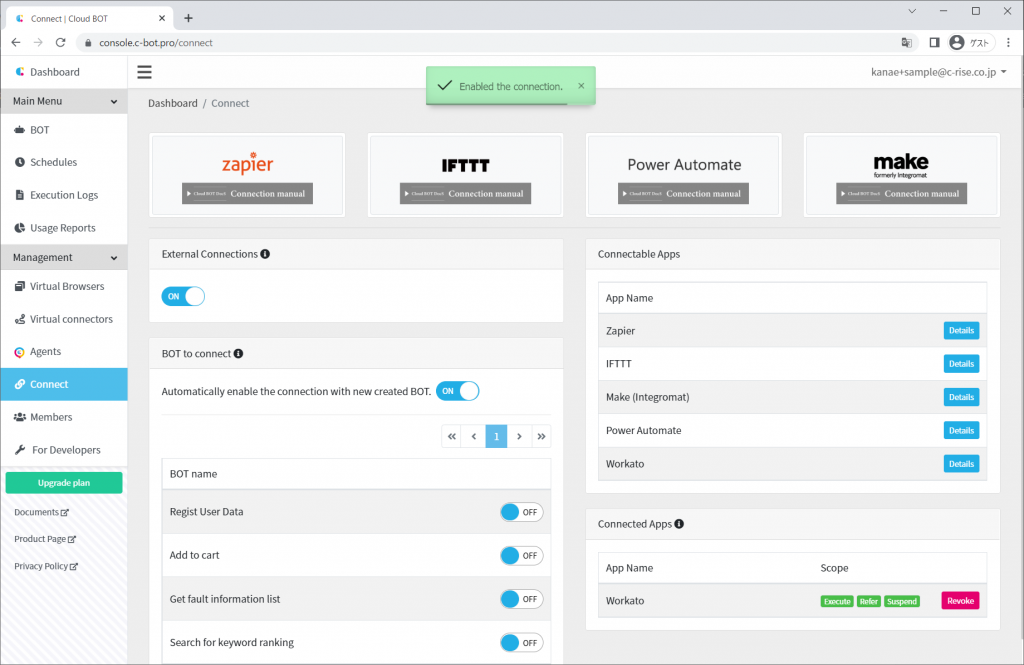The height and width of the screenshot is (665, 1024).
Task: Click the For Developers wrench icon
Action: click(x=20, y=449)
